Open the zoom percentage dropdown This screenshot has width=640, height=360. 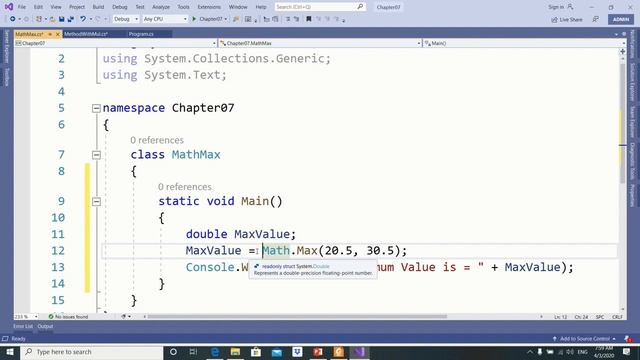[26, 316]
